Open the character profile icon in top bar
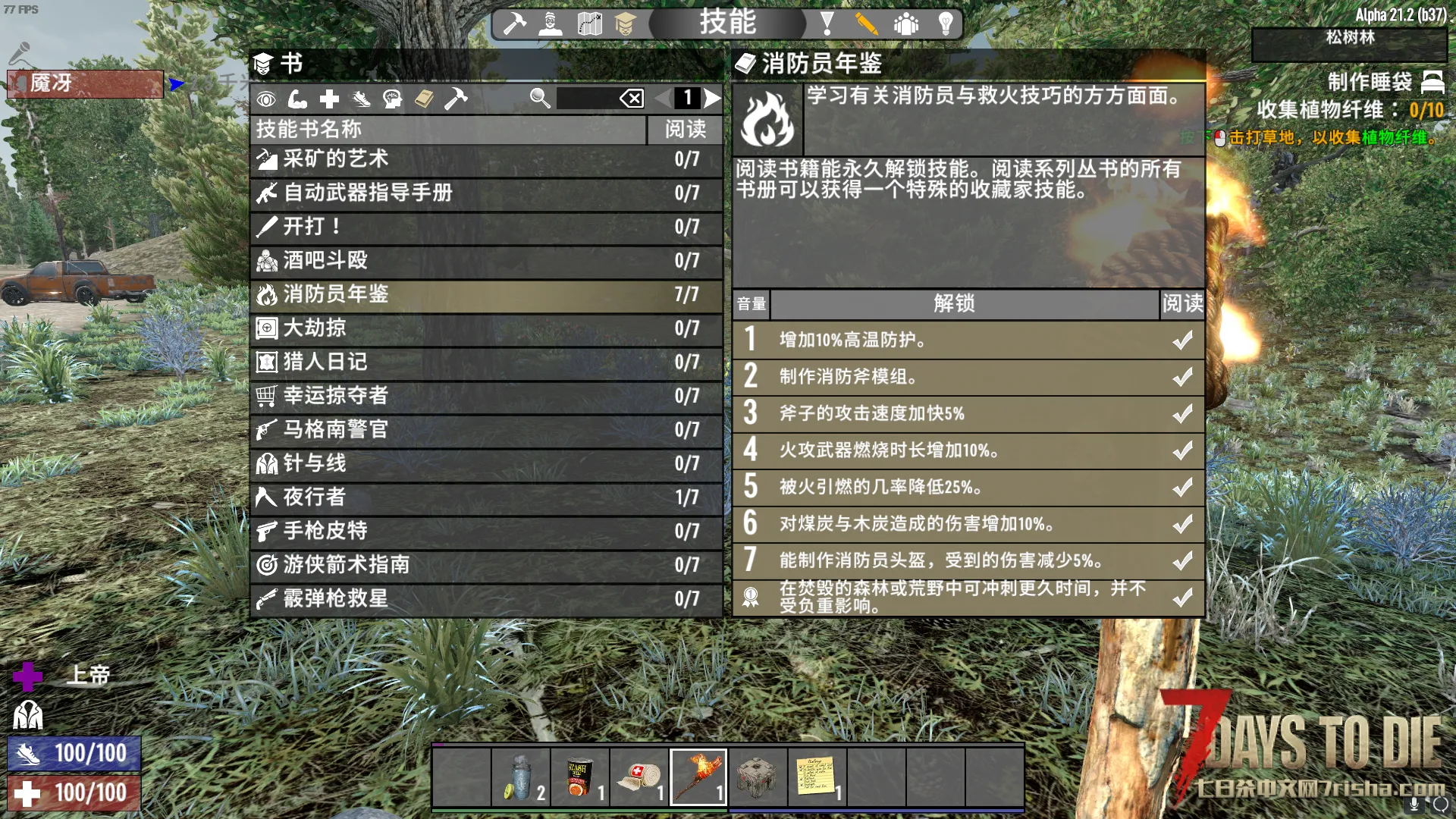The height and width of the screenshot is (819, 1456). pyautogui.click(x=551, y=24)
